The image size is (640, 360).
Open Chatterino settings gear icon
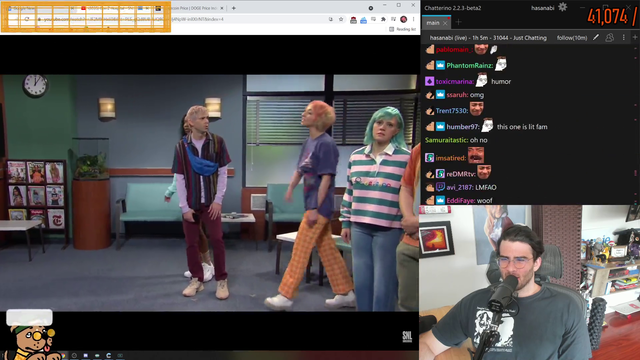[x=562, y=7]
